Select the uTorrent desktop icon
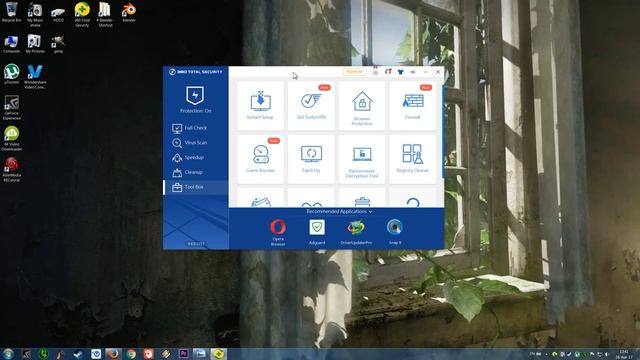Image resolution: width=640 pixels, height=360 pixels. click(x=11, y=74)
